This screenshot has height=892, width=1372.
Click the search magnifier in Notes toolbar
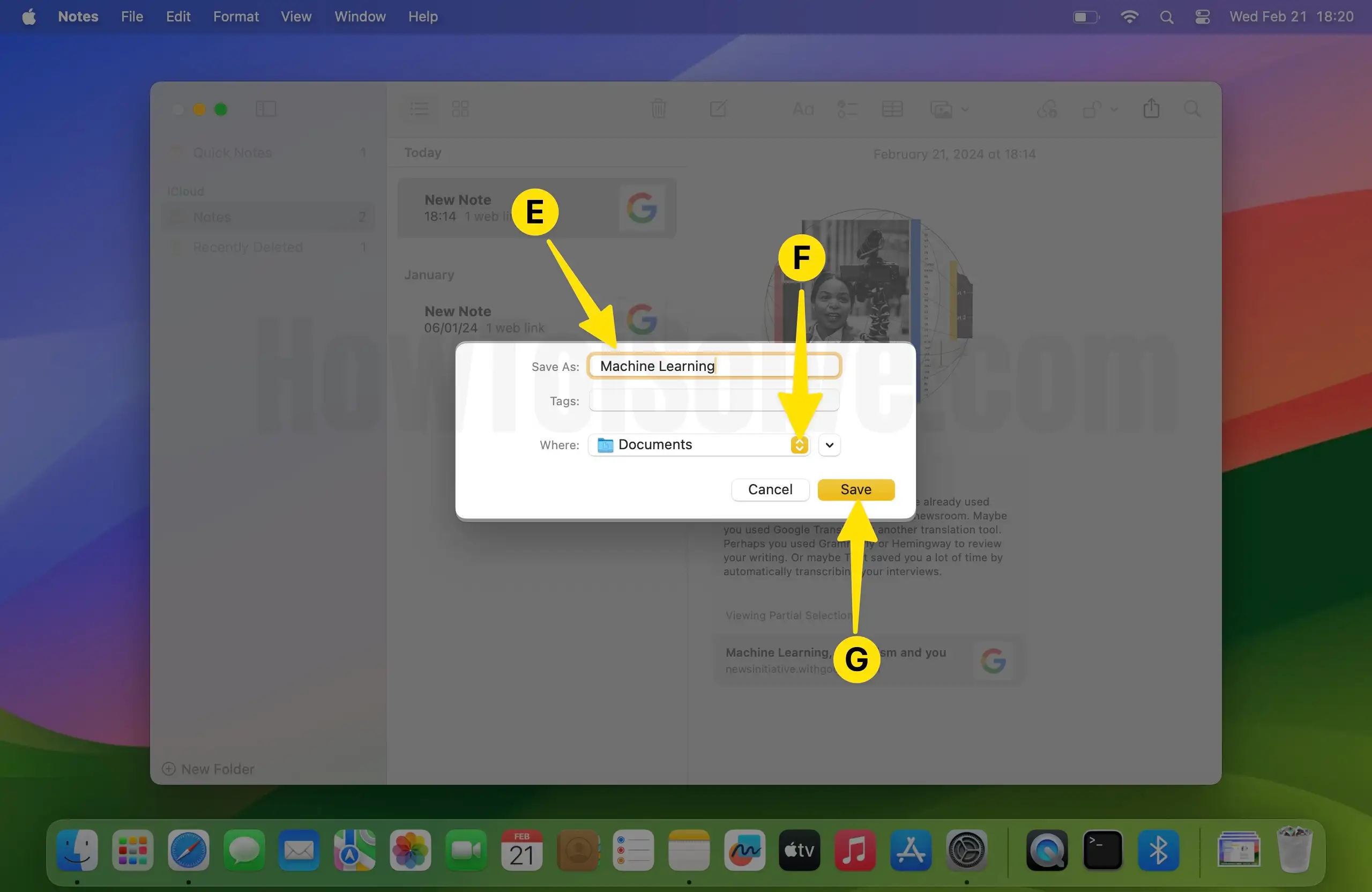[x=1192, y=109]
